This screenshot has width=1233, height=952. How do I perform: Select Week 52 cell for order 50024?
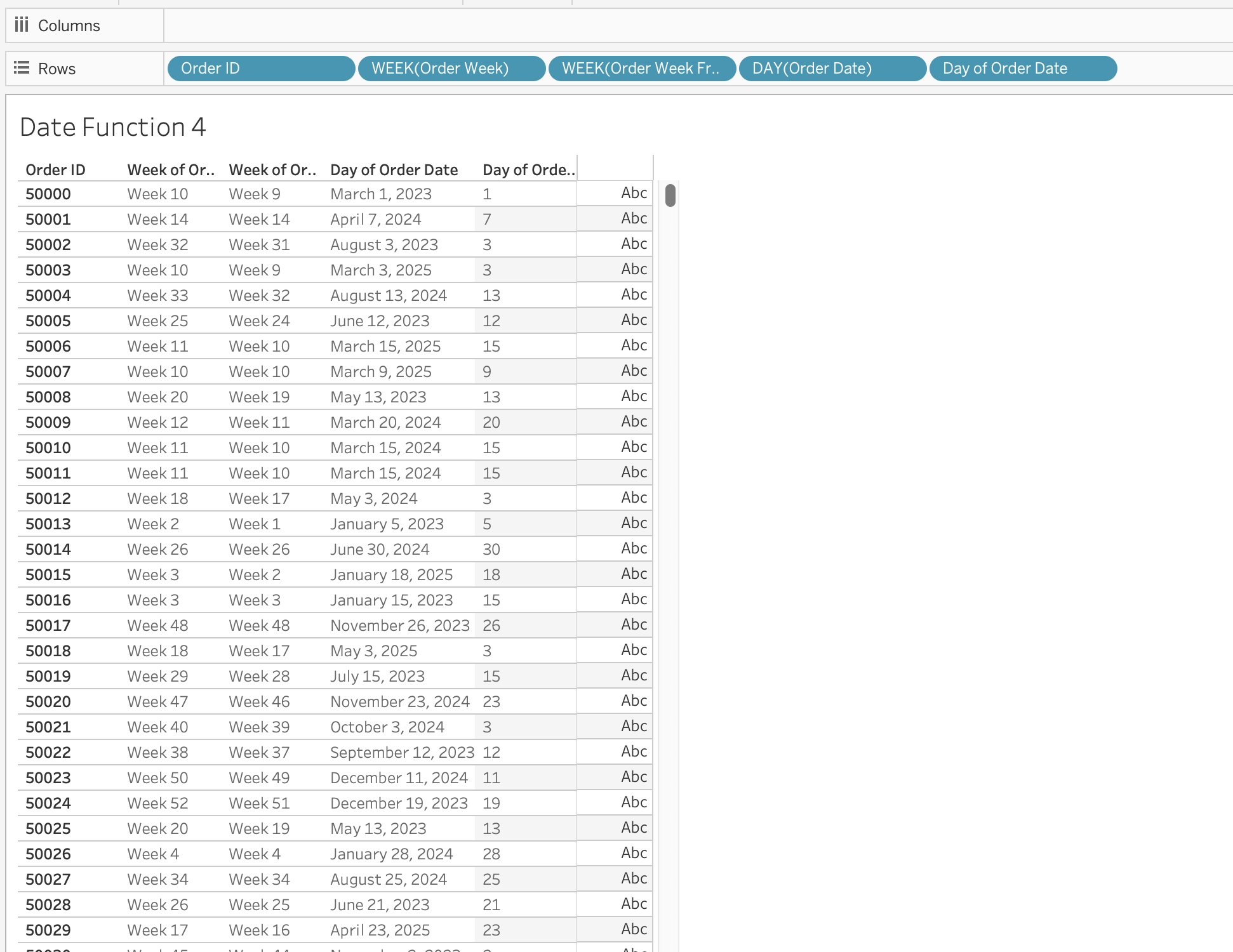click(x=157, y=803)
